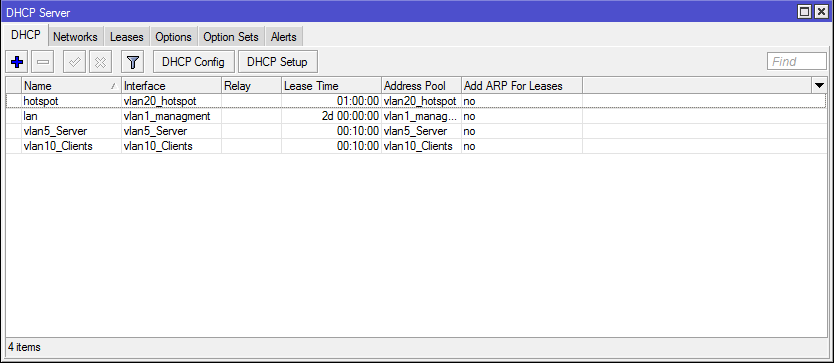Click the DHCP Config button
834x363 pixels.
tap(194, 62)
